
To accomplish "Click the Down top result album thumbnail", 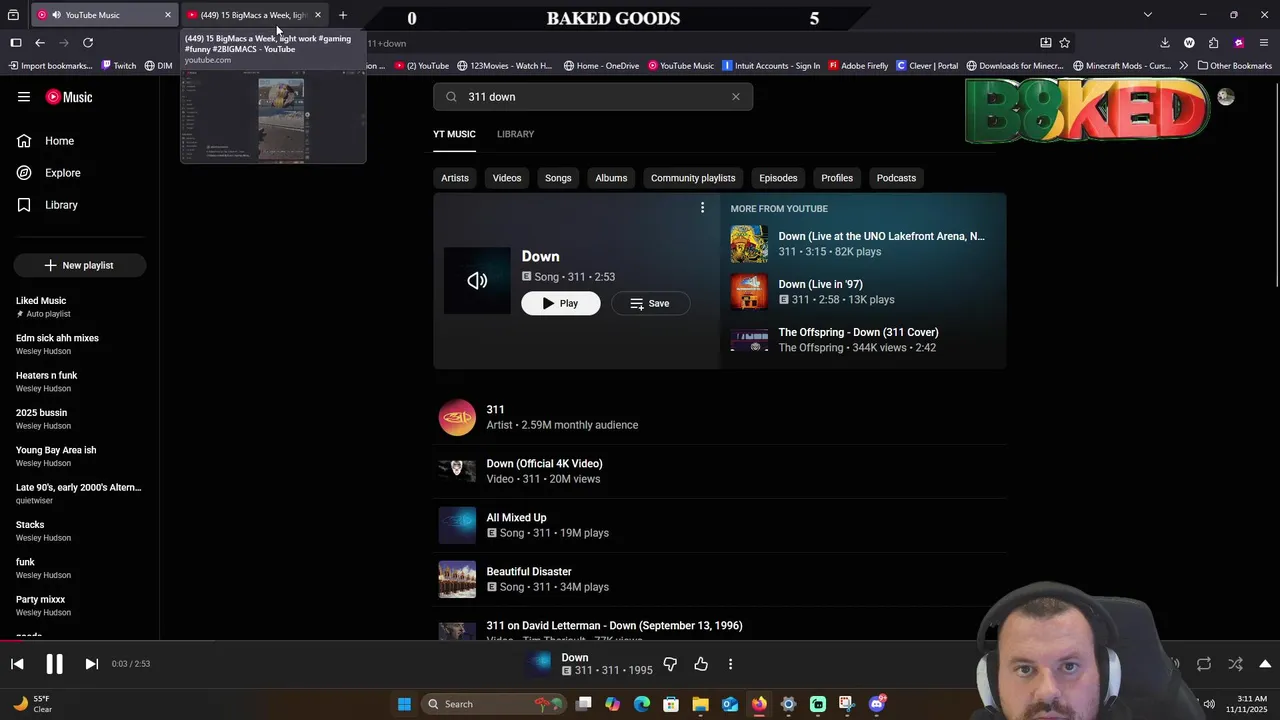I will (x=477, y=281).
